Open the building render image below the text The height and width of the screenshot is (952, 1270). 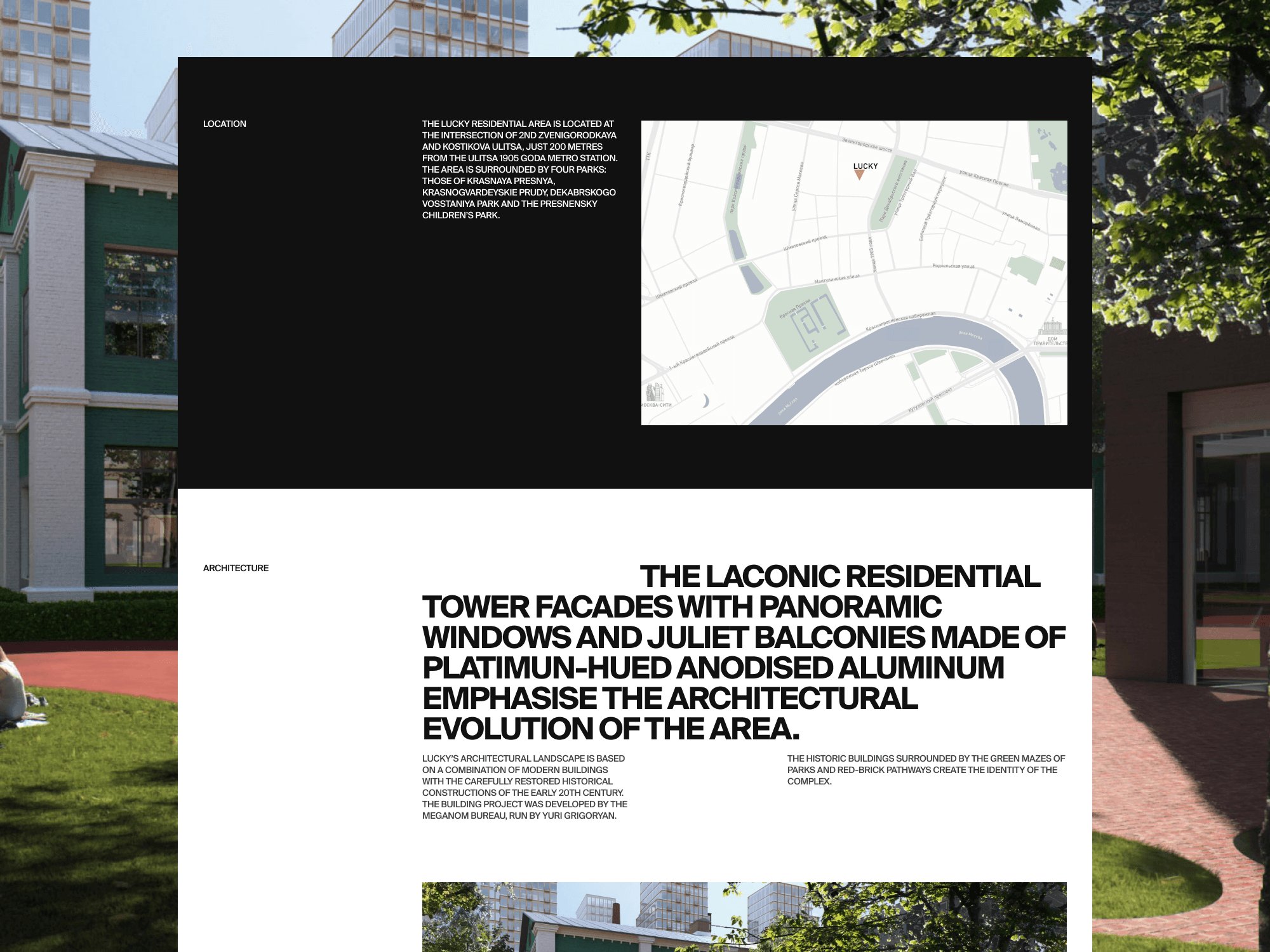point(744,917)
